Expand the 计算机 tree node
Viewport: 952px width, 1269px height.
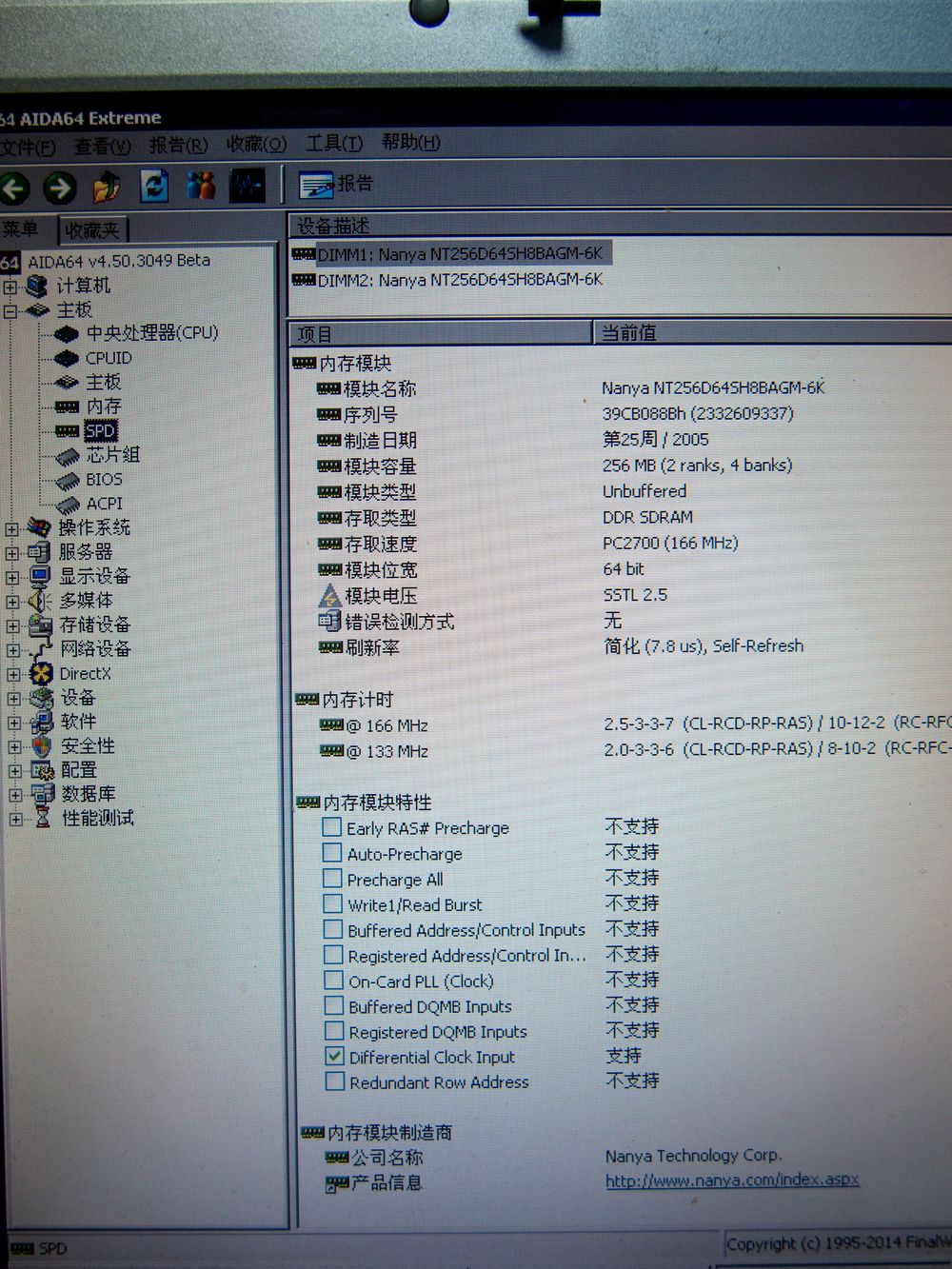click(x=10, y=287)
